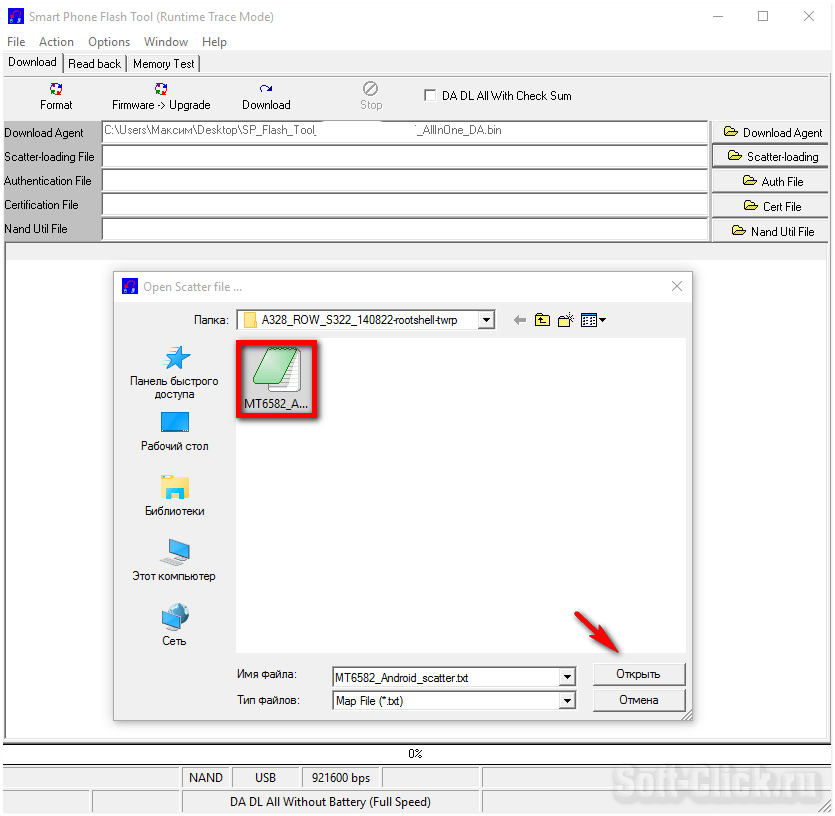Open the Тип файлов dropdown

[567, 701]
